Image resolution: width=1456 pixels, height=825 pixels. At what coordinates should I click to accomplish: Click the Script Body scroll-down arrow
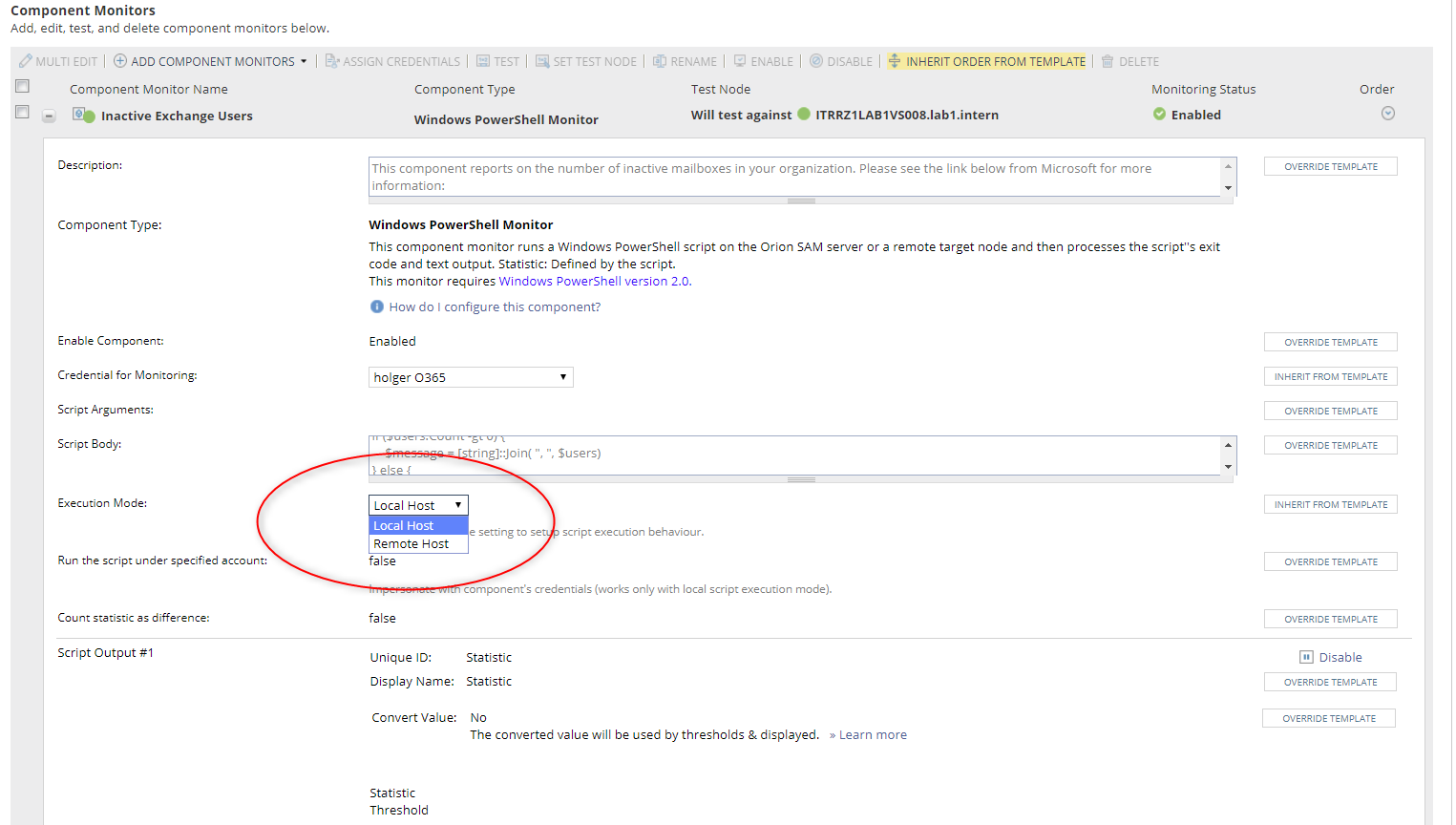click(1228, 467)
